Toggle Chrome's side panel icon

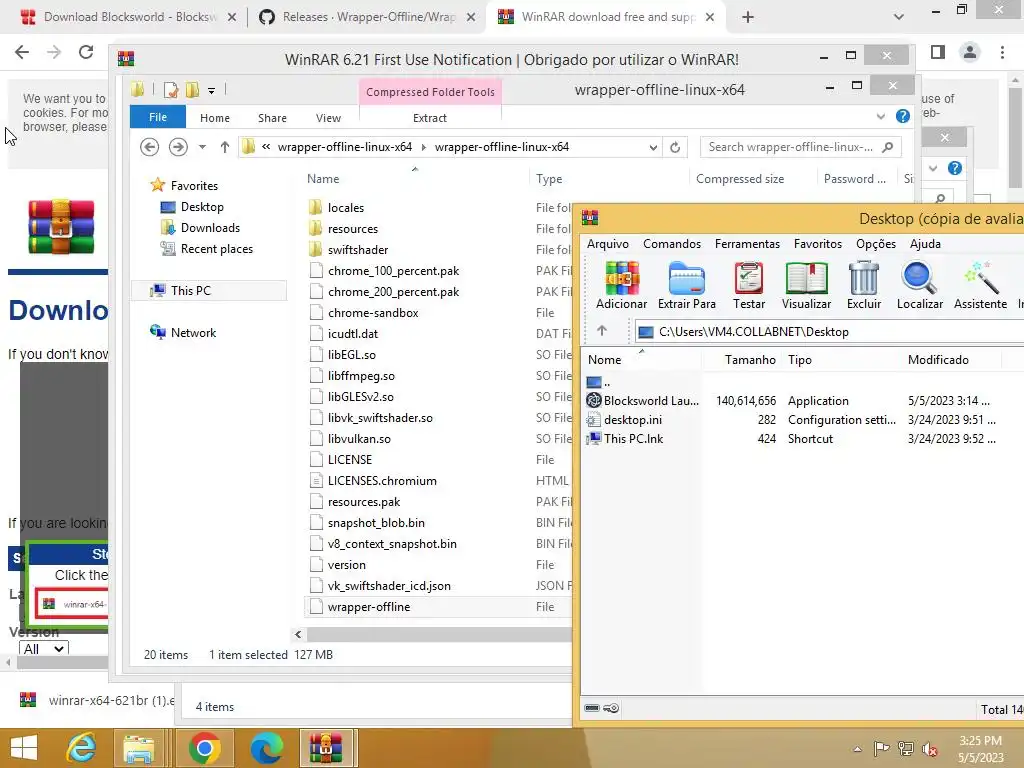point(938,52)
